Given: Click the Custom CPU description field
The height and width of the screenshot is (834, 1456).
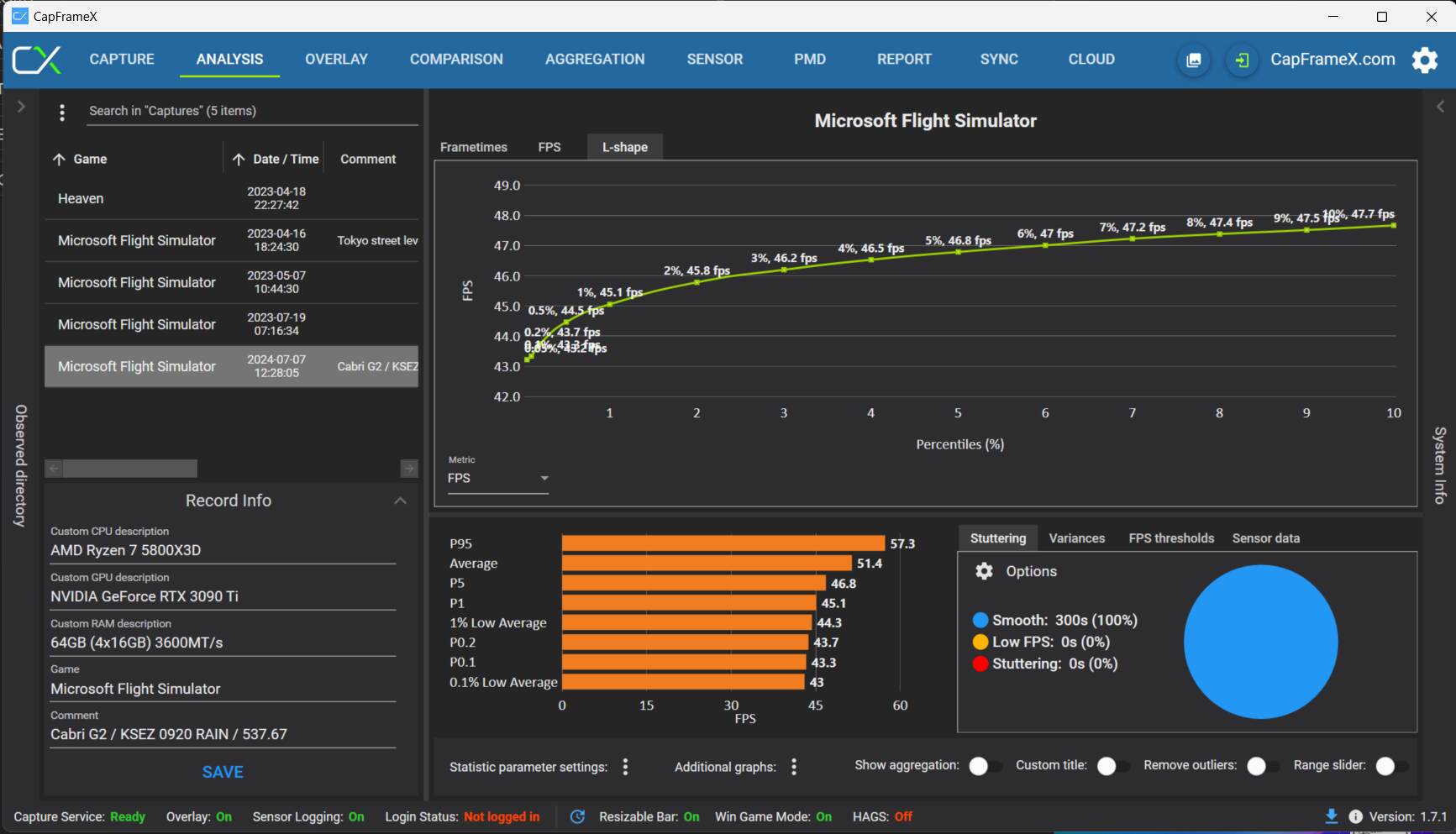Looking at the screenshot, I should point(223,551).
